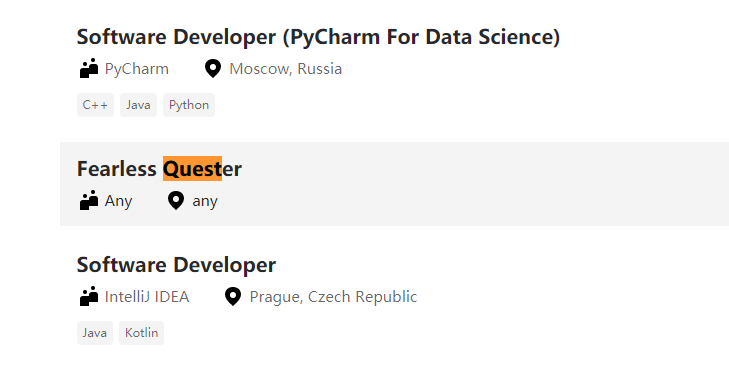Click the IntelliJ IDEA team name
The image size is (729, 368).
point(147,296)
